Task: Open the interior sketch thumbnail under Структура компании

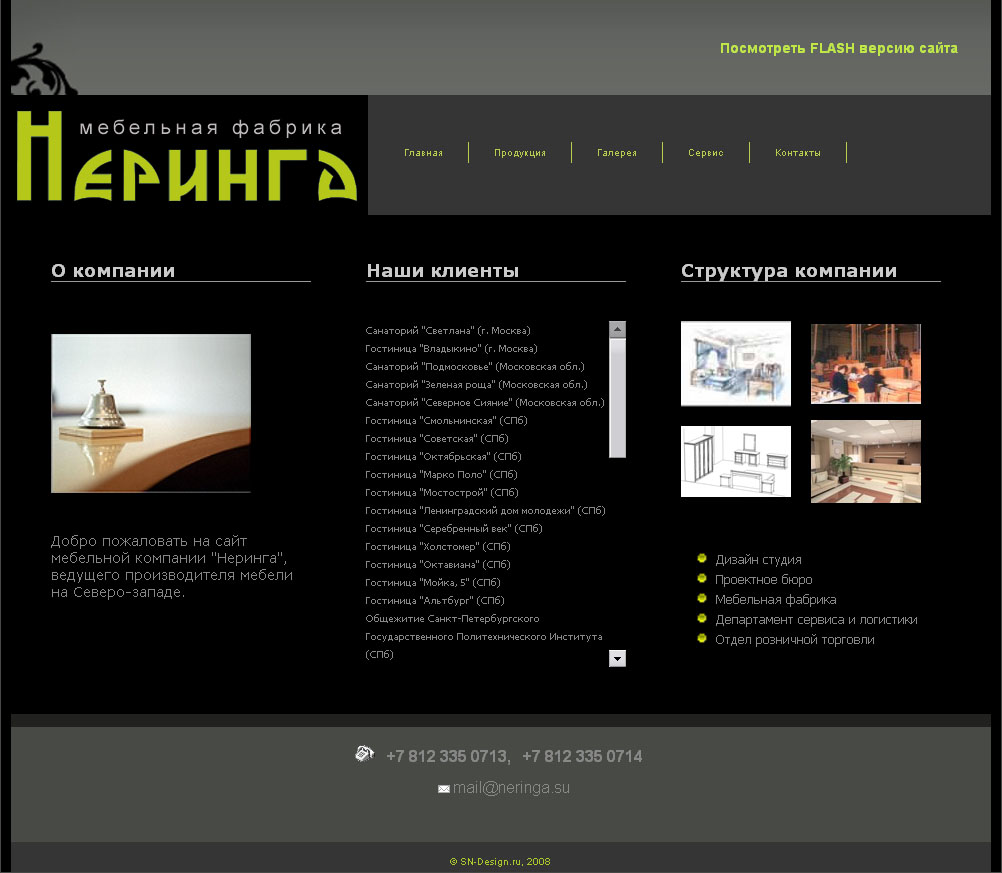Action: tap(735, 363)
